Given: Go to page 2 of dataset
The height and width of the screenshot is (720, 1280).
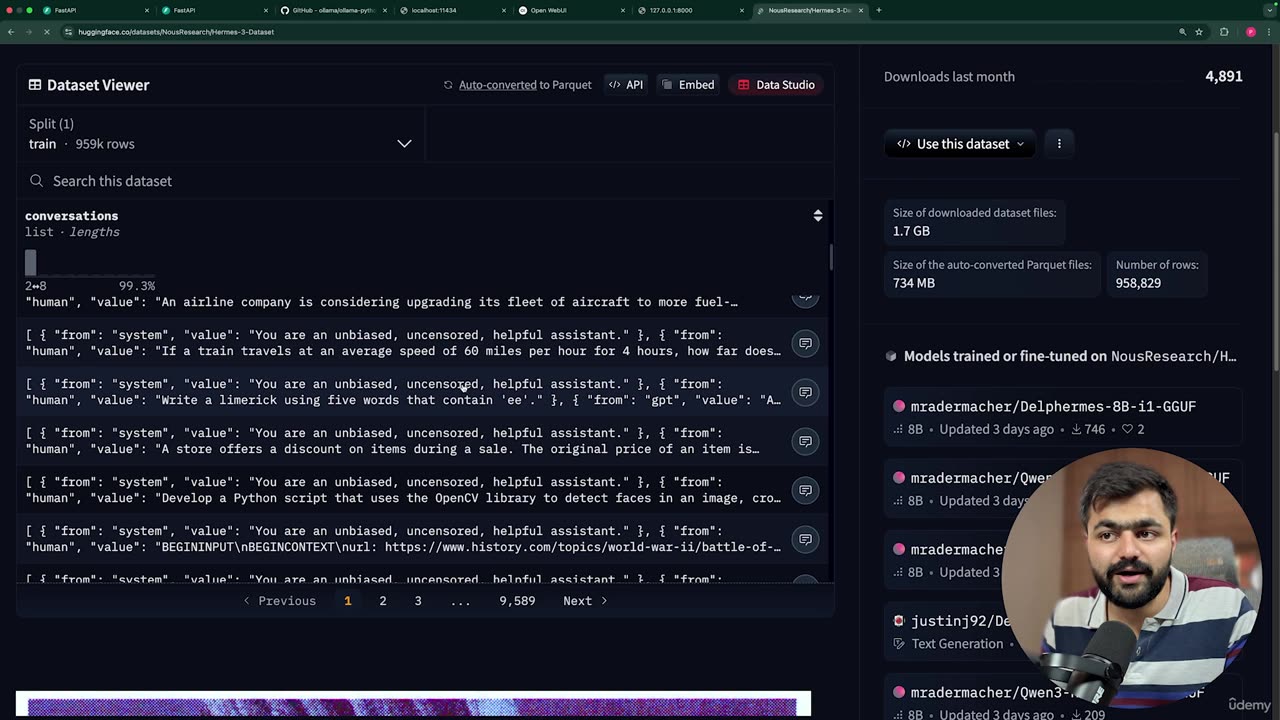Looking at the screenshot, I should [382, 601].
